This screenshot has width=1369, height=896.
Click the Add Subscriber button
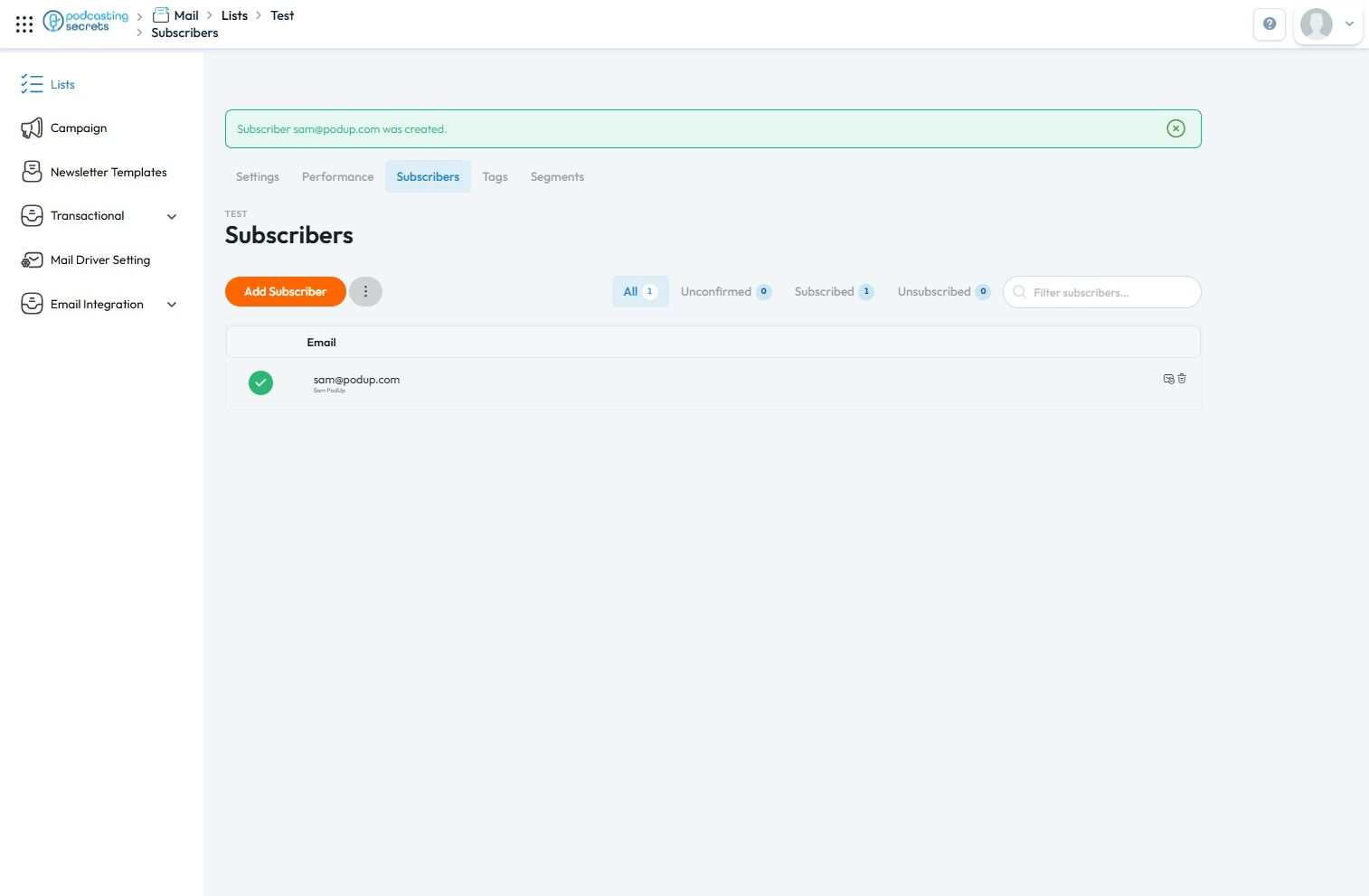286,291
